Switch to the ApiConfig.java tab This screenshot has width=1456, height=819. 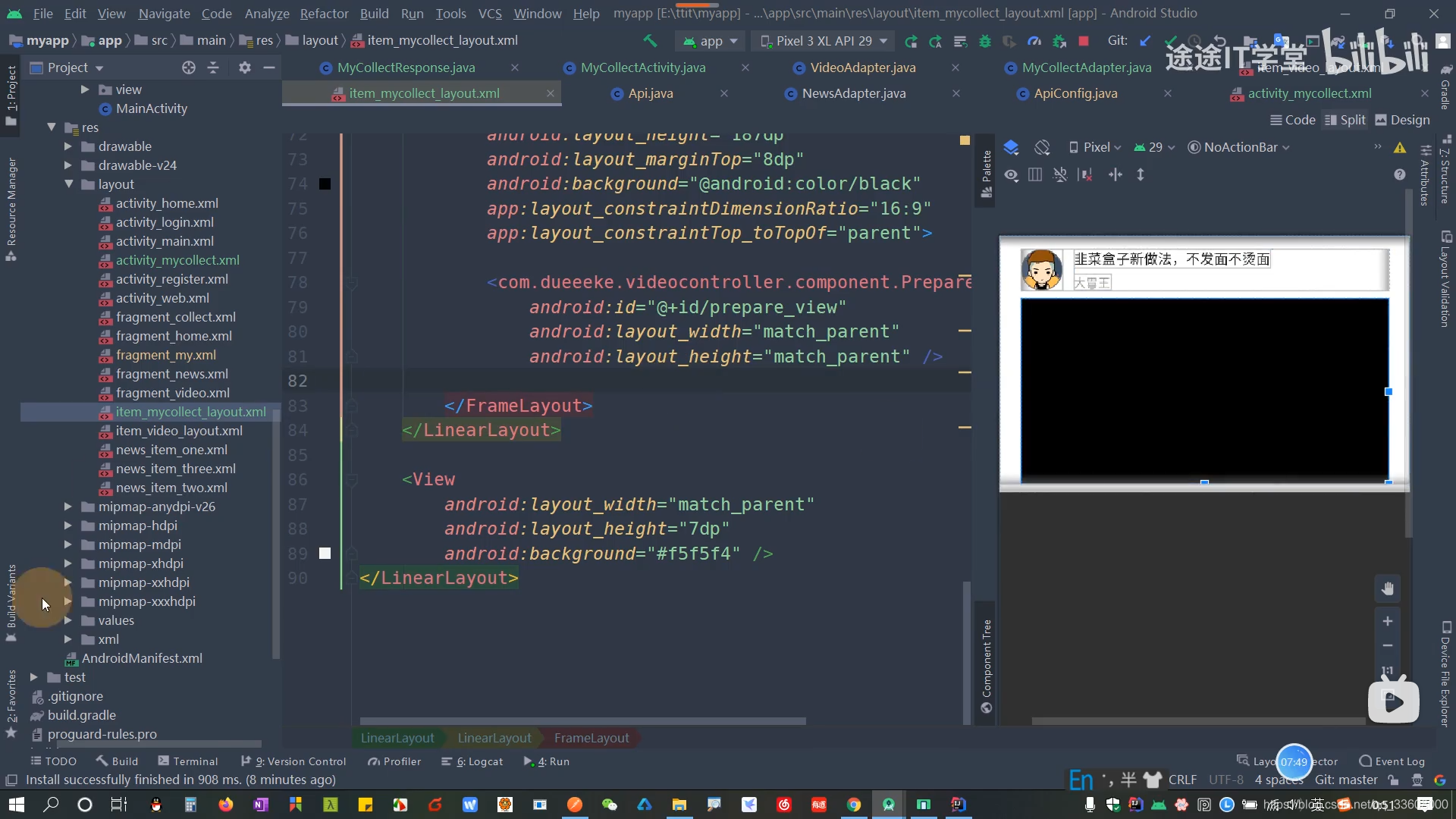point(1075,93)
